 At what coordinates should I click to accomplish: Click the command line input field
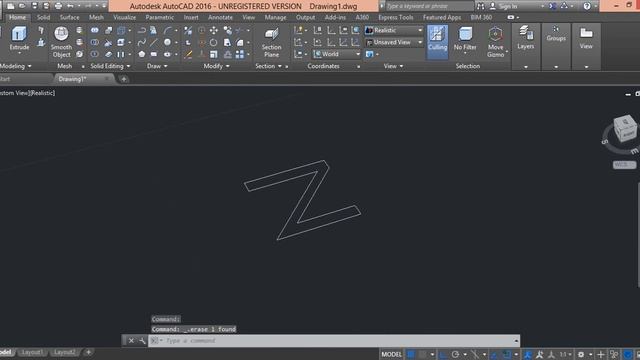tap(334, 340)
